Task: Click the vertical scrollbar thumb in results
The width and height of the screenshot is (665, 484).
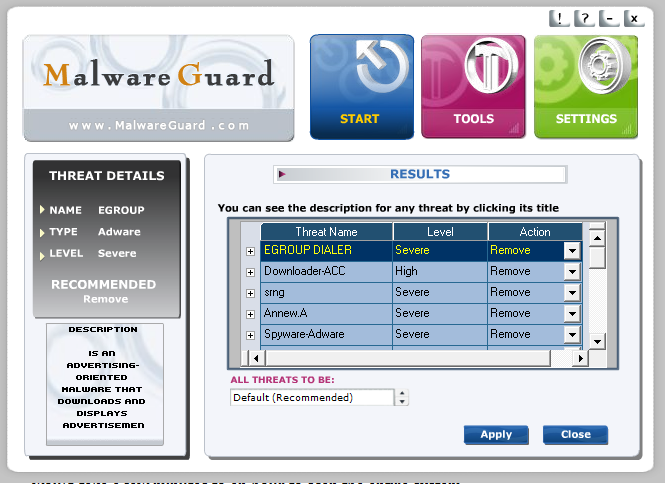Action: pyautogui.click(x=597, y=257)
